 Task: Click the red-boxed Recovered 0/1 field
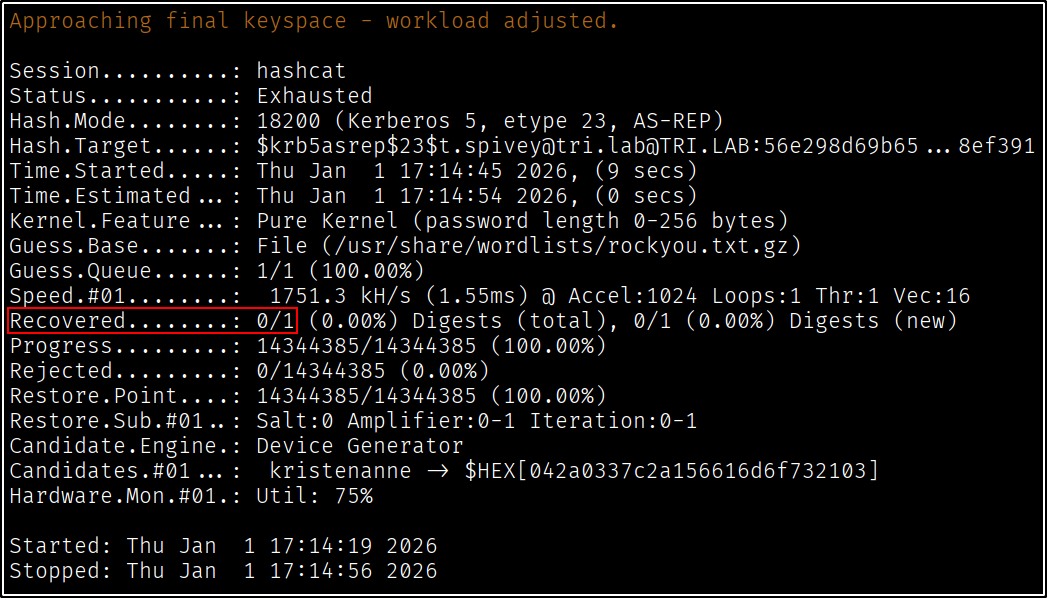pos(153,321)
